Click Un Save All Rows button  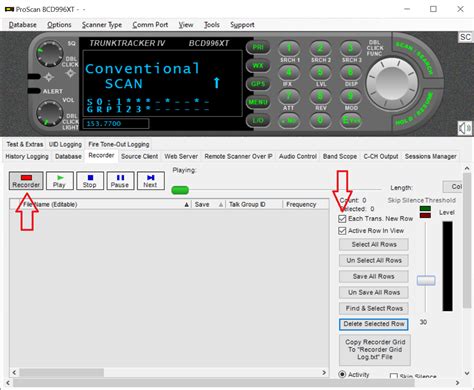click(374, 292)
